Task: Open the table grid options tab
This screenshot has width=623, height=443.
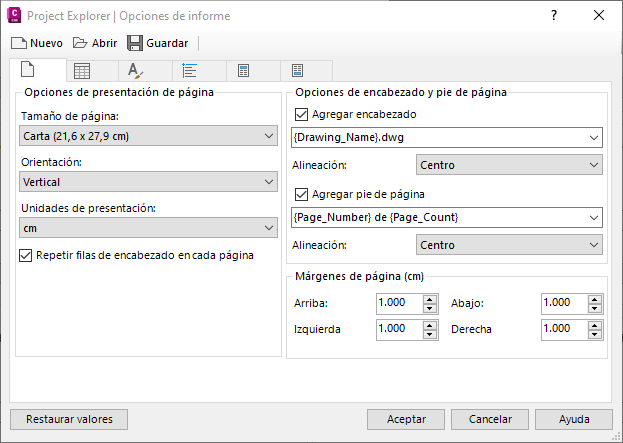Action: [x=82, y=70]
